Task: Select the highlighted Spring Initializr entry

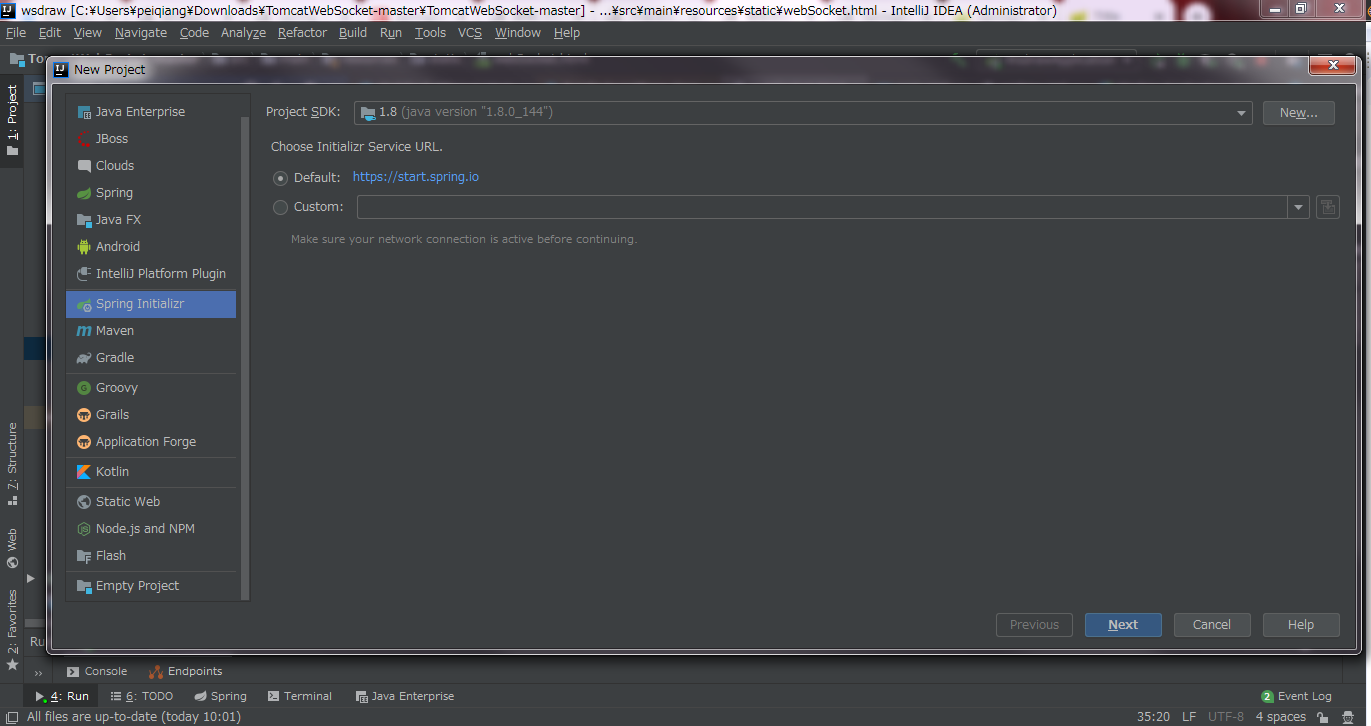Action: click(151, 304)
